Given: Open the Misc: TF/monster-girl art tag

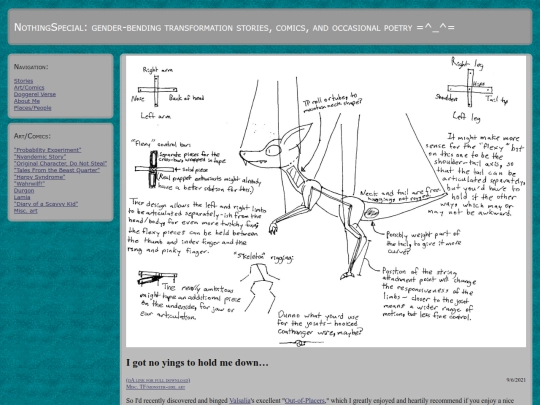Looking at the screenshot, I should [x=155, y=387].
